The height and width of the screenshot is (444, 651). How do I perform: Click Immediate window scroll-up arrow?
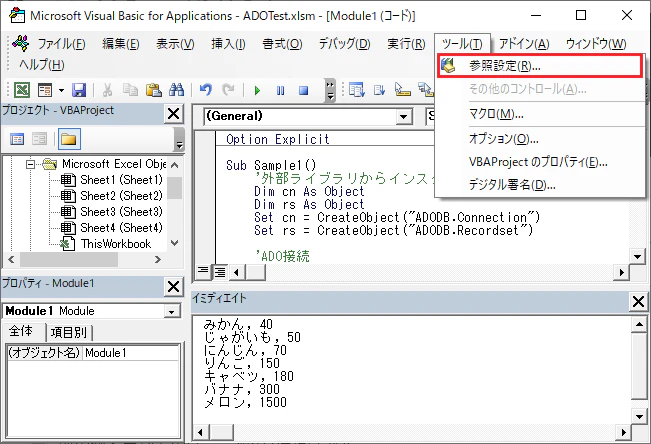(639, 324)
